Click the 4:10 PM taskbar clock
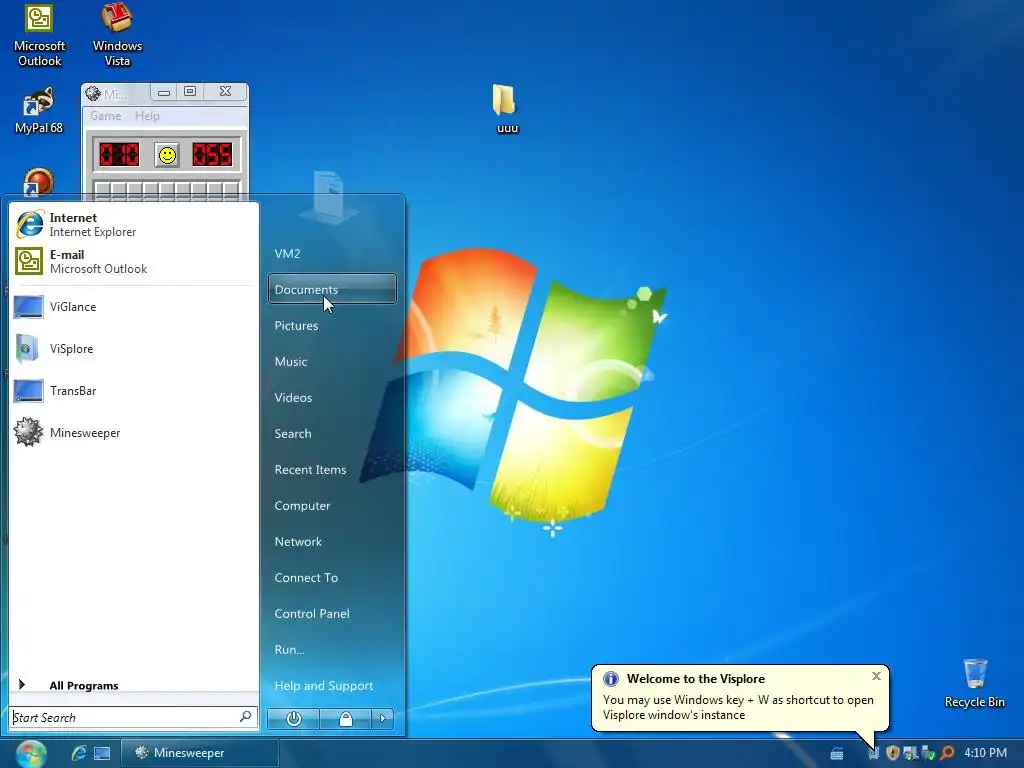This screenshot has height=768, width=1024. [x=985, y=752]
